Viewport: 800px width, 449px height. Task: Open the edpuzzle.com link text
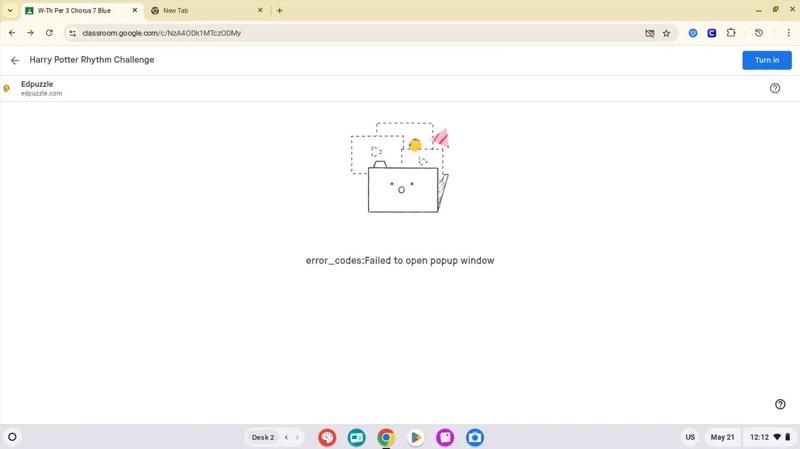[41, 93]
